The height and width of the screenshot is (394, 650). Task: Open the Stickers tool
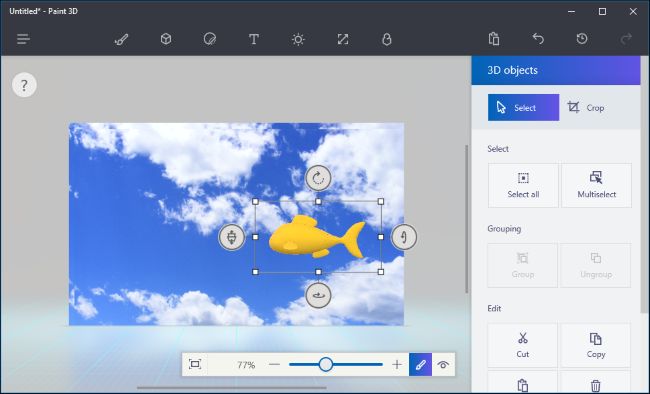pyautogui.click(x=210, y=39)
